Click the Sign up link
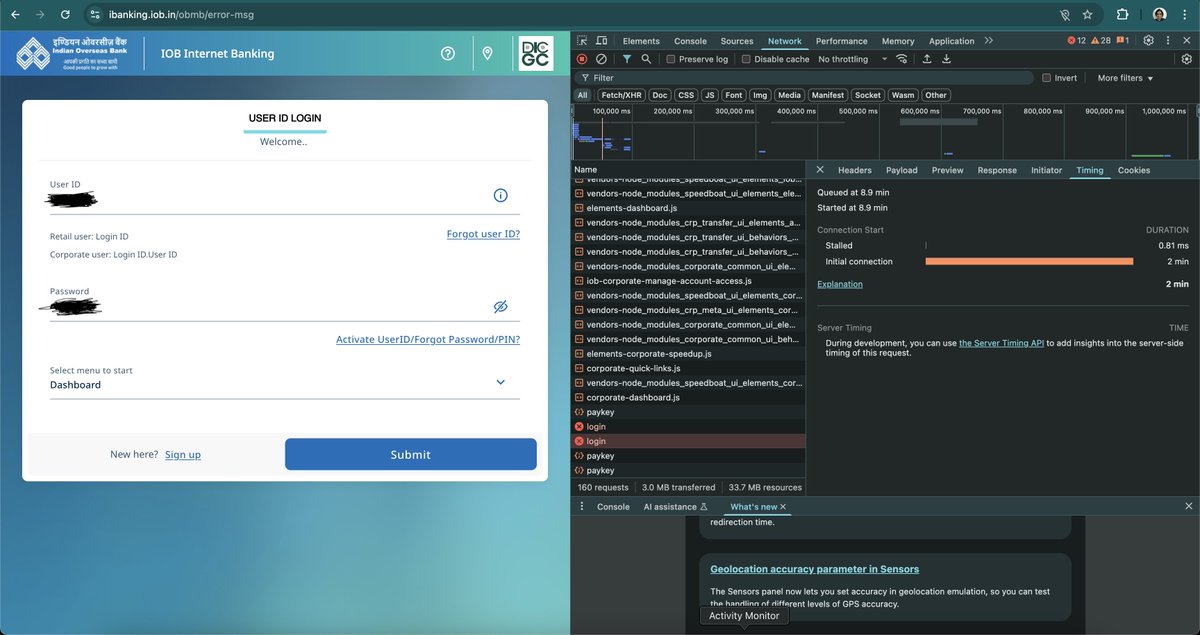Screen dimensions: 1200x635 point(183,455)
